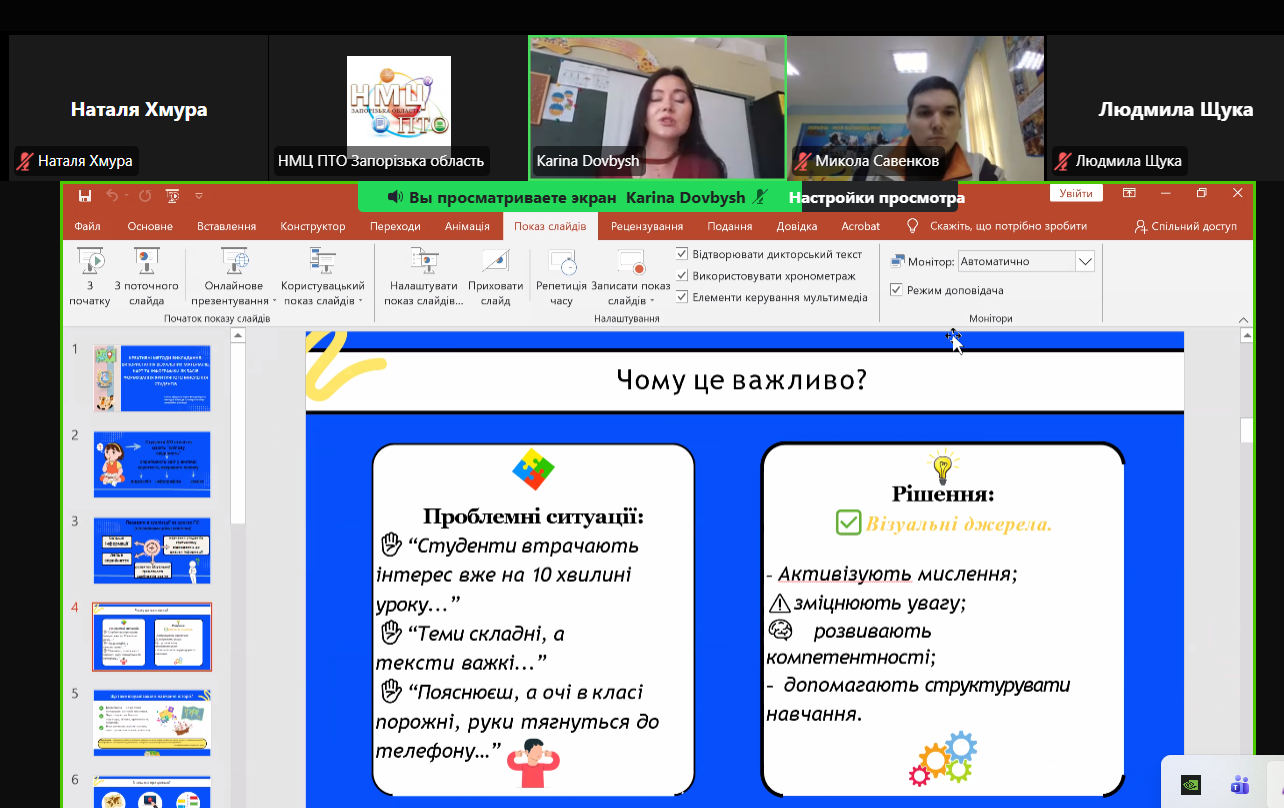Viewport: 1284px width, 808px height.
Task: Open Microsoft Teams tray icon
Action: click(1240, 784)
